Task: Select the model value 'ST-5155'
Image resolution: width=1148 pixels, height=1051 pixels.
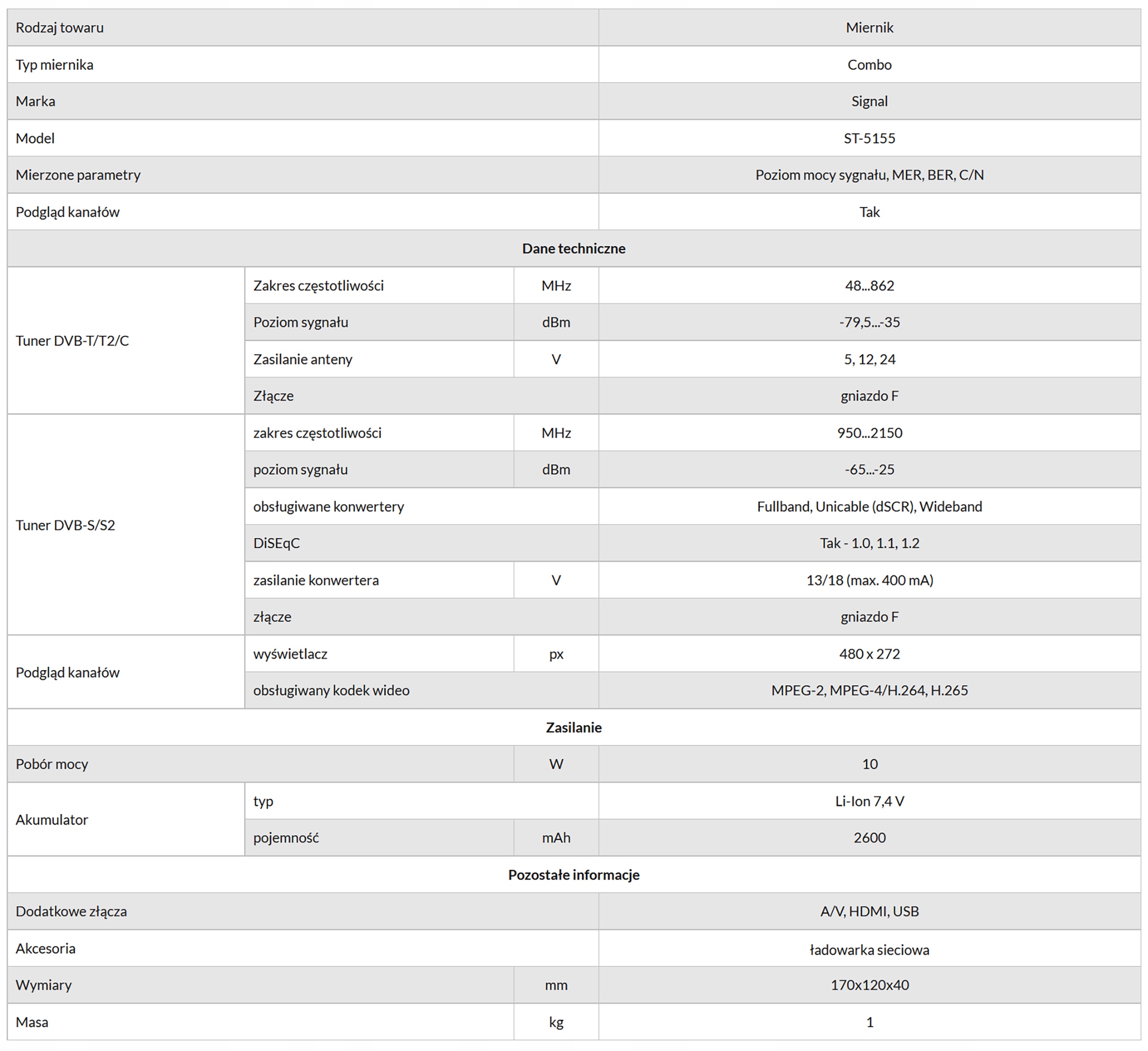Action: 869,138
